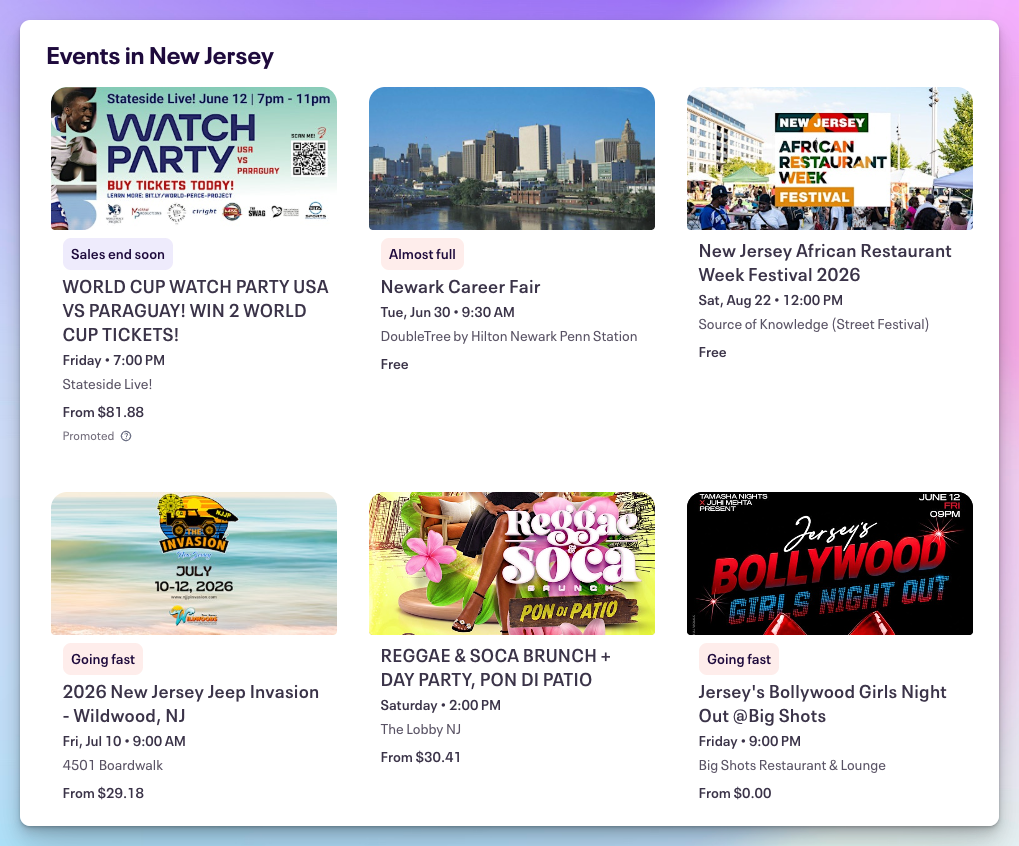The width and height of the screenshot is (1019, 846).
Task: Open 2026 New Jersey Jeep Invasion title link
Action: tap(190, 704)
